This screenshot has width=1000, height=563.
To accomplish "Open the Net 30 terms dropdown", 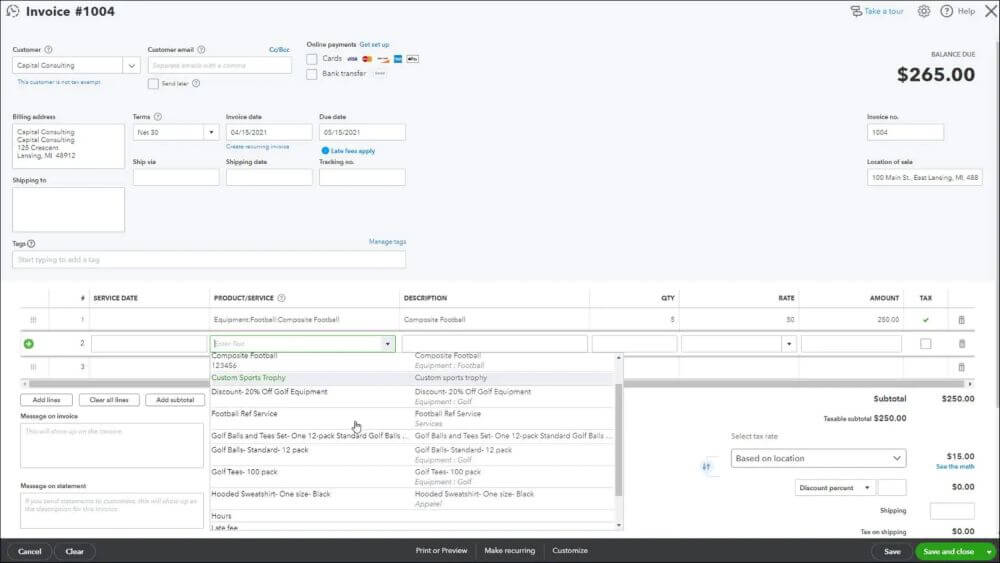I will [211, 133].
